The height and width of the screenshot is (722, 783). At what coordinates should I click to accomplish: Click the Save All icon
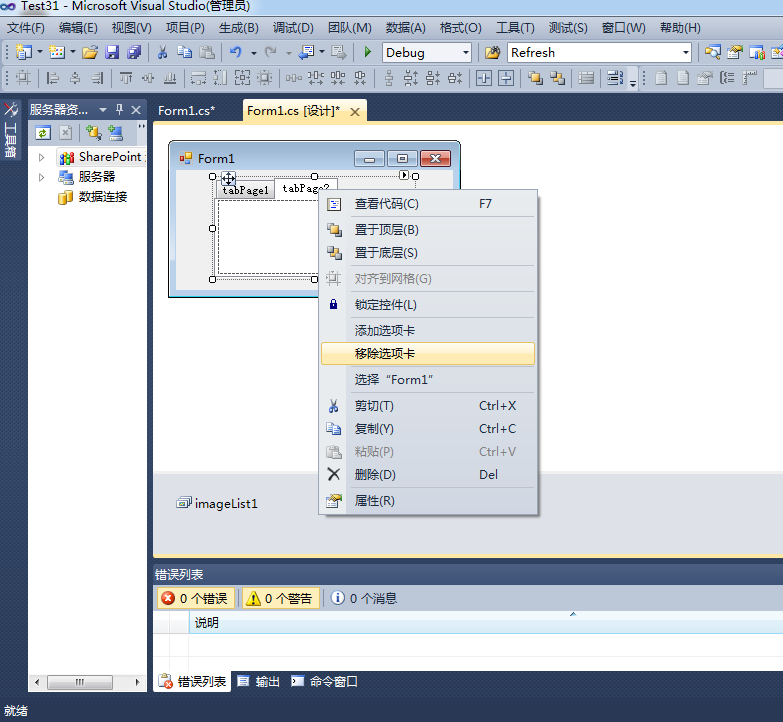(x=134, y=52)
